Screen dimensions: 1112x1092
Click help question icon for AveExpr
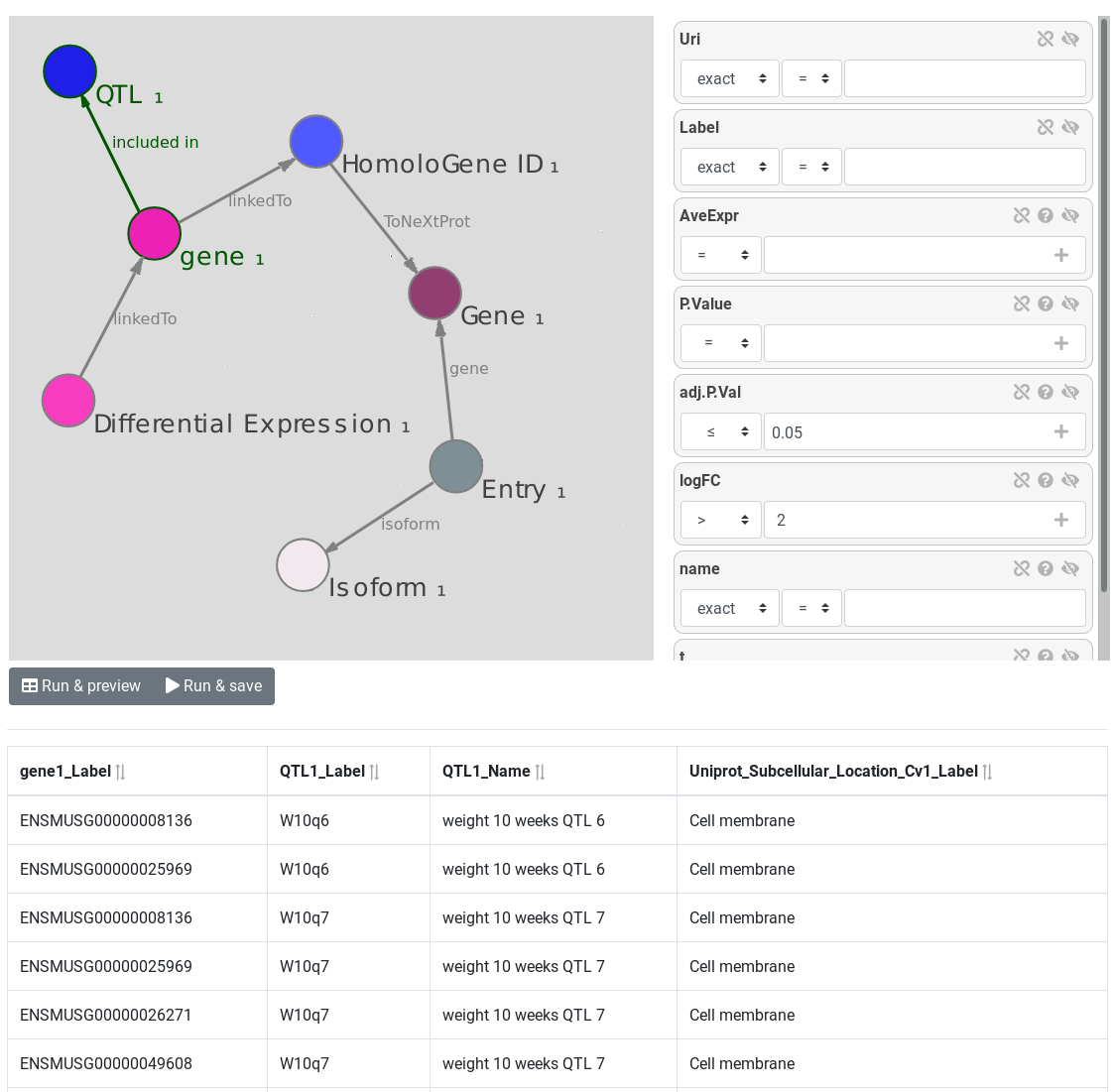[x=1046, y=215]
